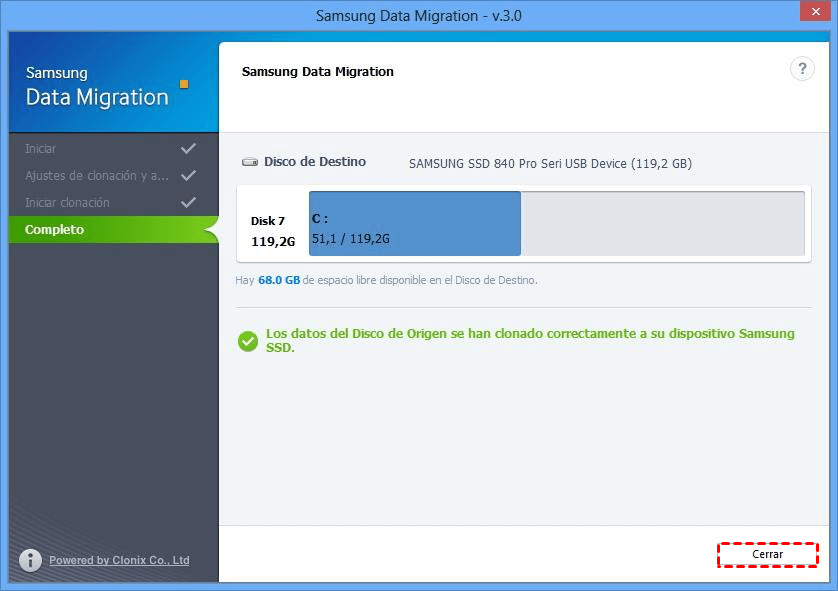Click the green success checkmark icon
The width and height of the screenshot is (838, 591).
(x=248, y=341)
